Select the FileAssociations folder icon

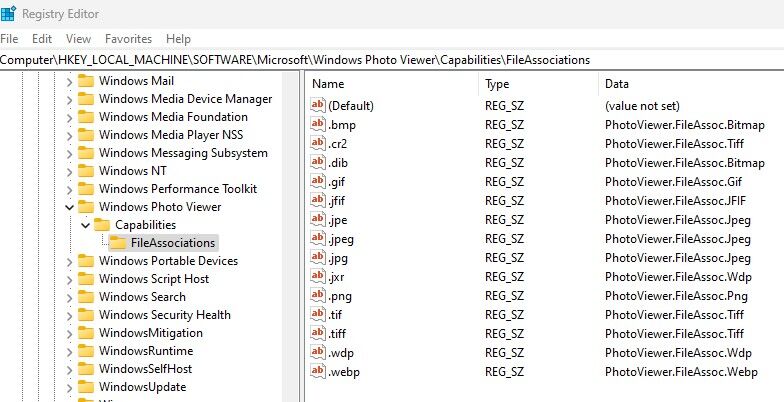118,243
